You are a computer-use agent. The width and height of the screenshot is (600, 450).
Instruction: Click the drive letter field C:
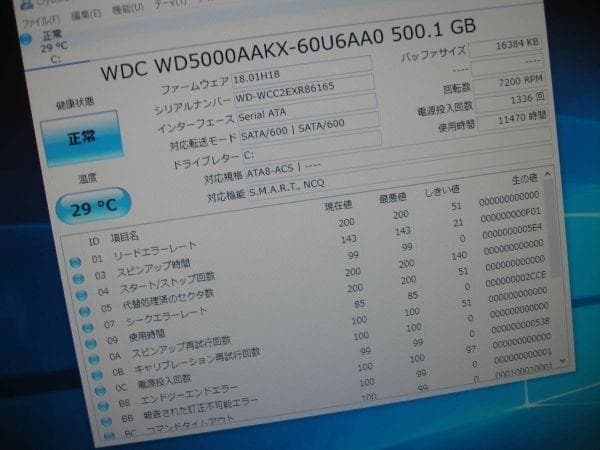coord(311,147)
